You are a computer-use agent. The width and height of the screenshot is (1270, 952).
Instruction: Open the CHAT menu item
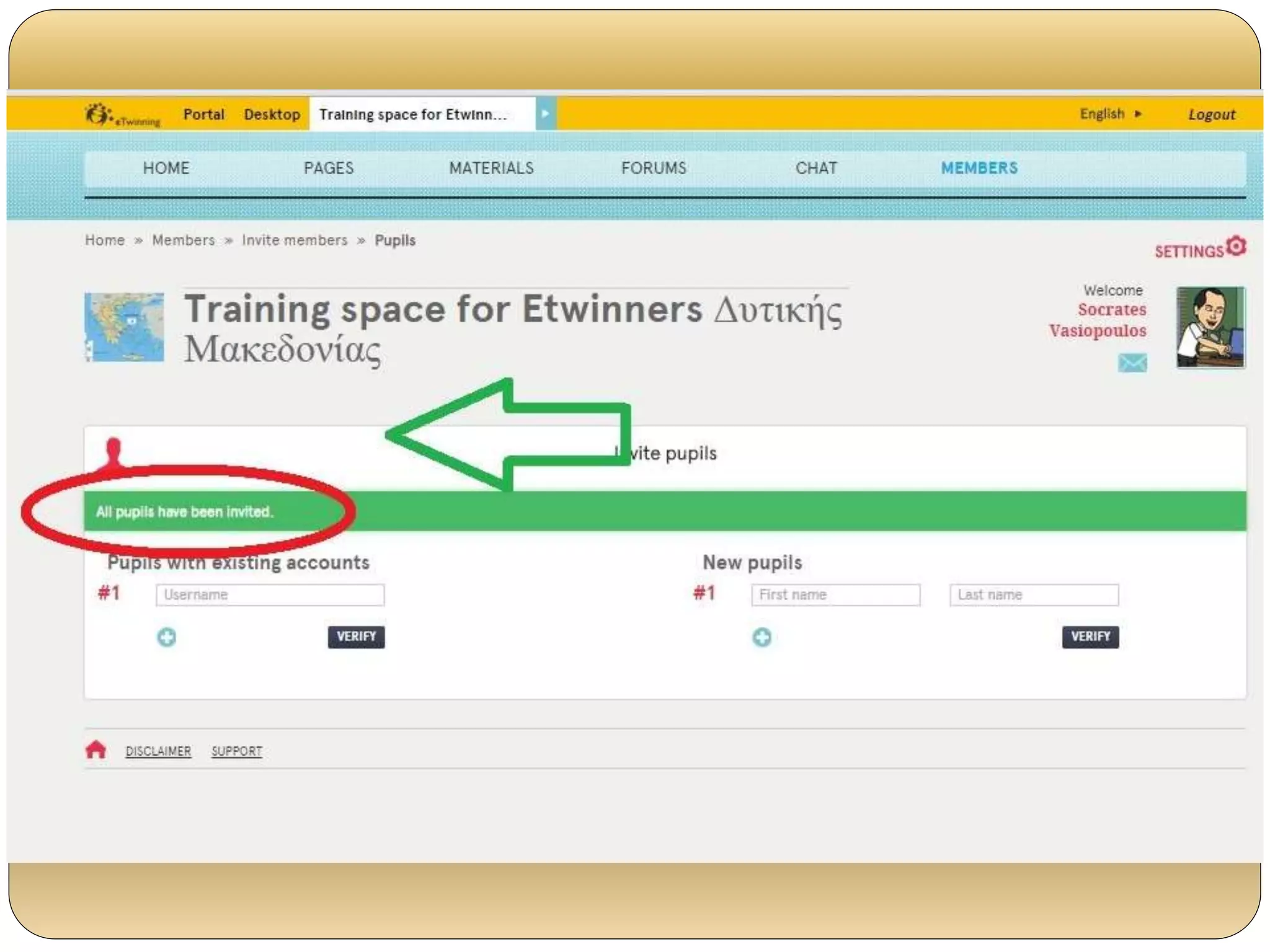coord(816,168)
